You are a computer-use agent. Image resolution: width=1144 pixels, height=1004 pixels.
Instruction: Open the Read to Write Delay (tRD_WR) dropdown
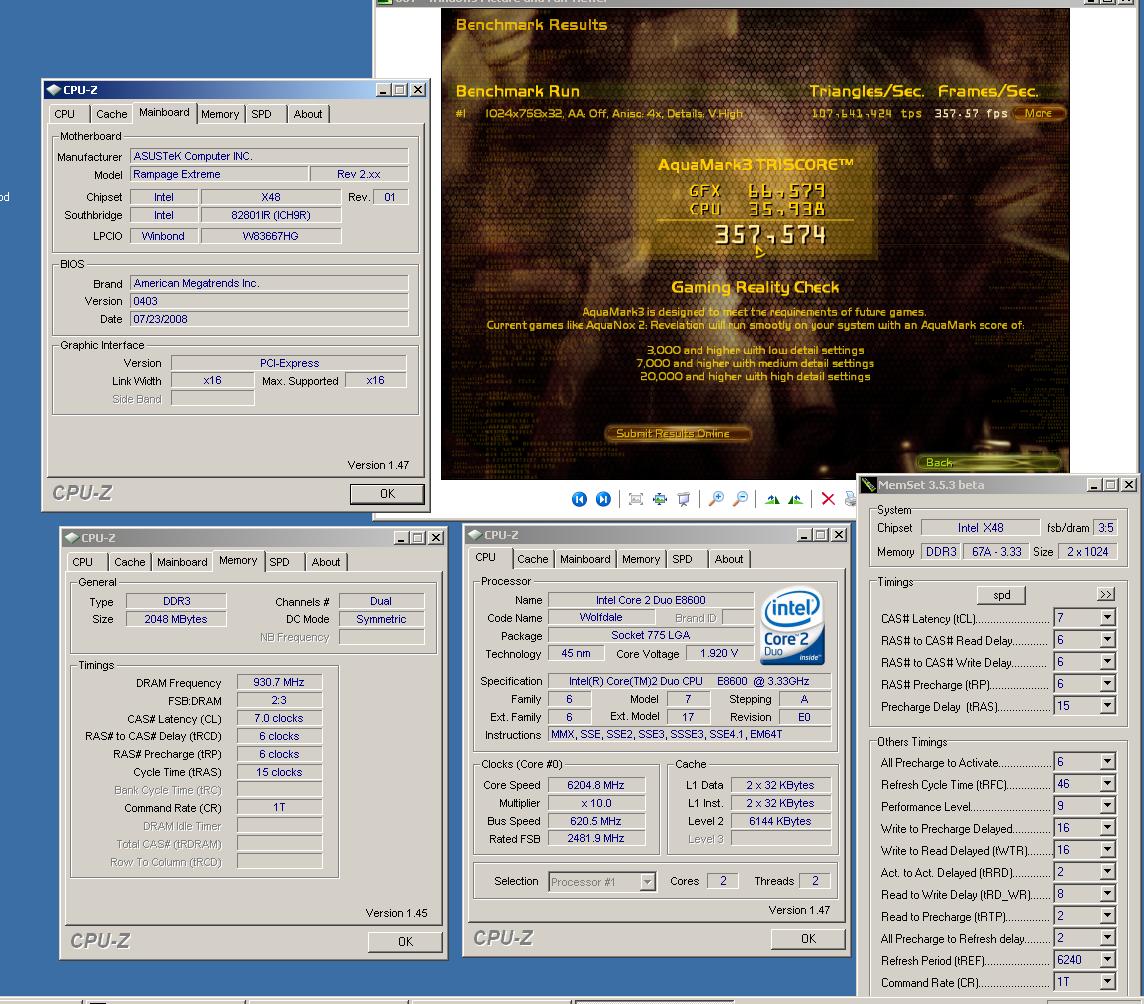(1107, 894)
